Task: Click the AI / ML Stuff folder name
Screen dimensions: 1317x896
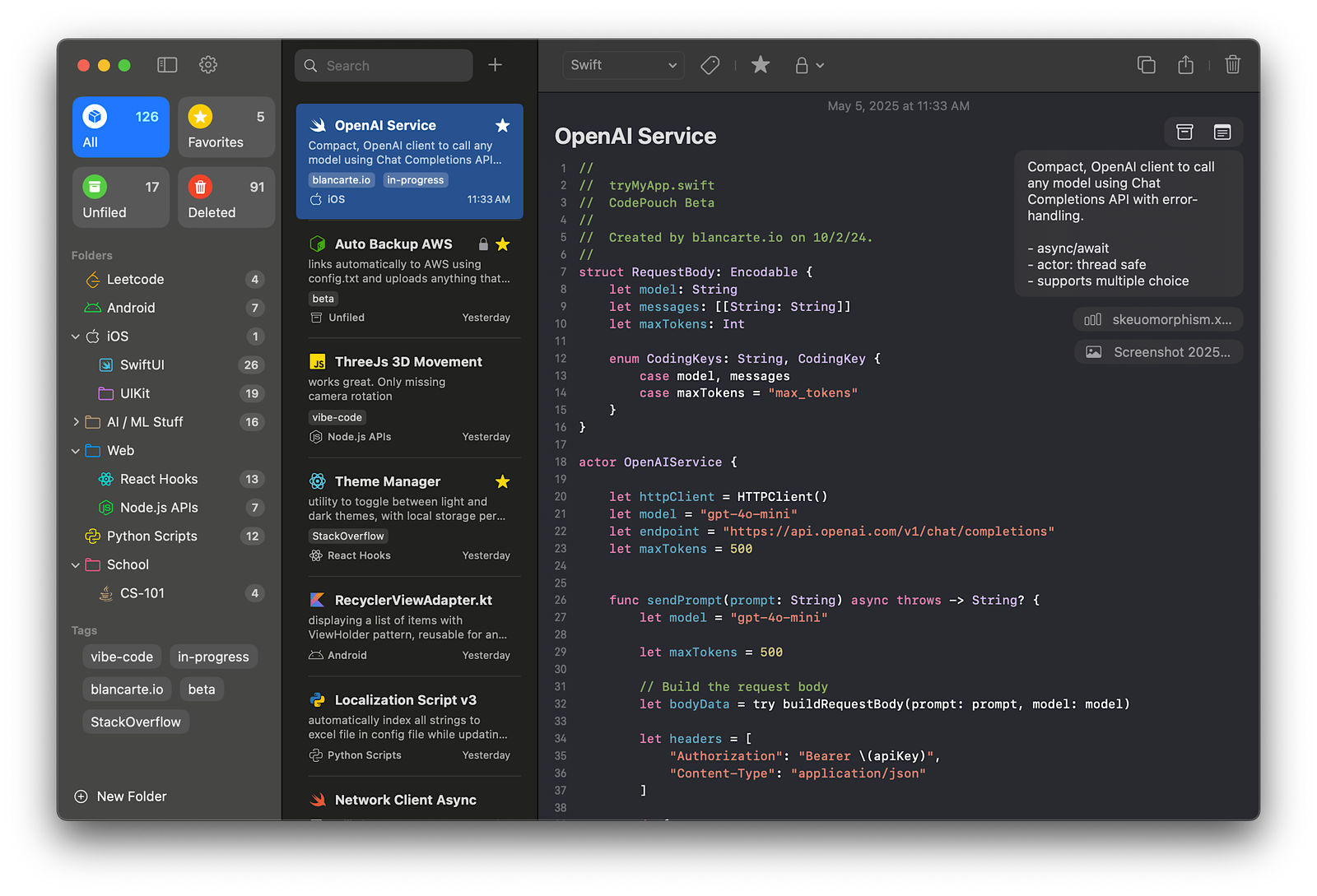Action: click(x=145, y=422)
